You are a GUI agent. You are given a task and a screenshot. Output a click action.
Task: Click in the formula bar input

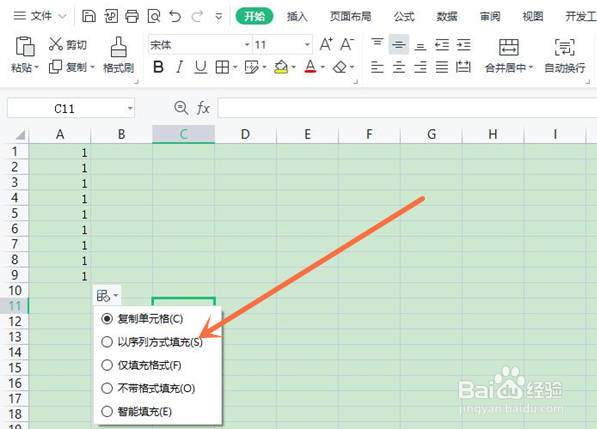point(407,108)
